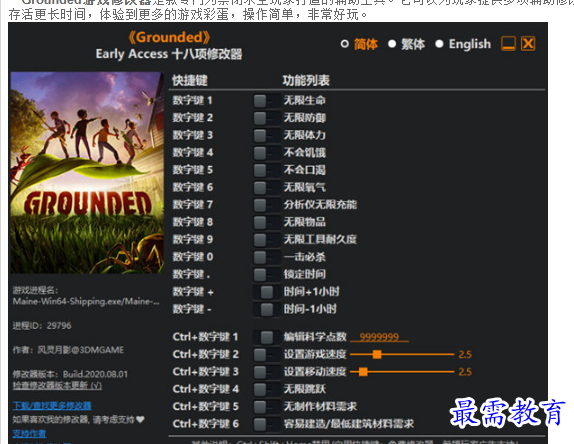Screen dimensions: 574x444
Task: Toggle the 无限生命 switch
Action: (x=266, y=101)
